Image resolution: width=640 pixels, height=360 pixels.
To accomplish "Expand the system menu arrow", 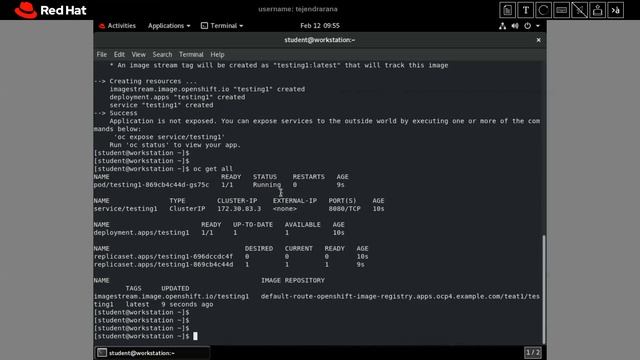I will 538,26.
